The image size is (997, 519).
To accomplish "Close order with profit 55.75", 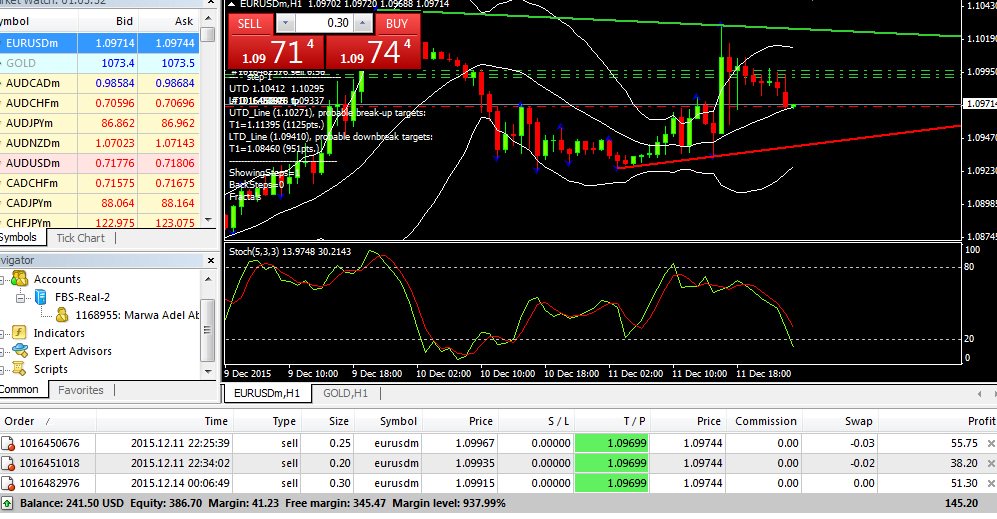I will 991,443.
